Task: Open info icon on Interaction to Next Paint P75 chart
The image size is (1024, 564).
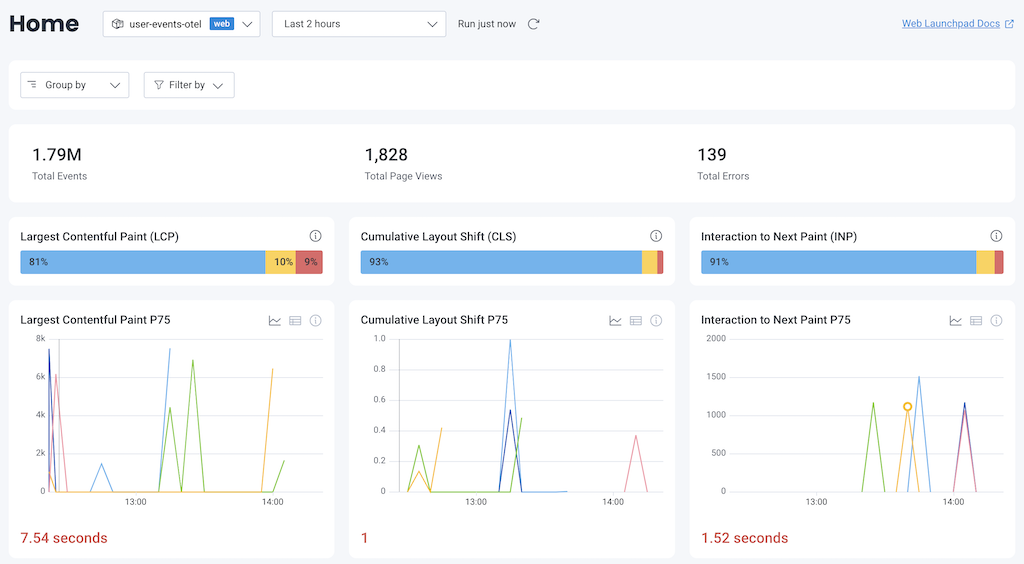Action: (x=996, y=321)
